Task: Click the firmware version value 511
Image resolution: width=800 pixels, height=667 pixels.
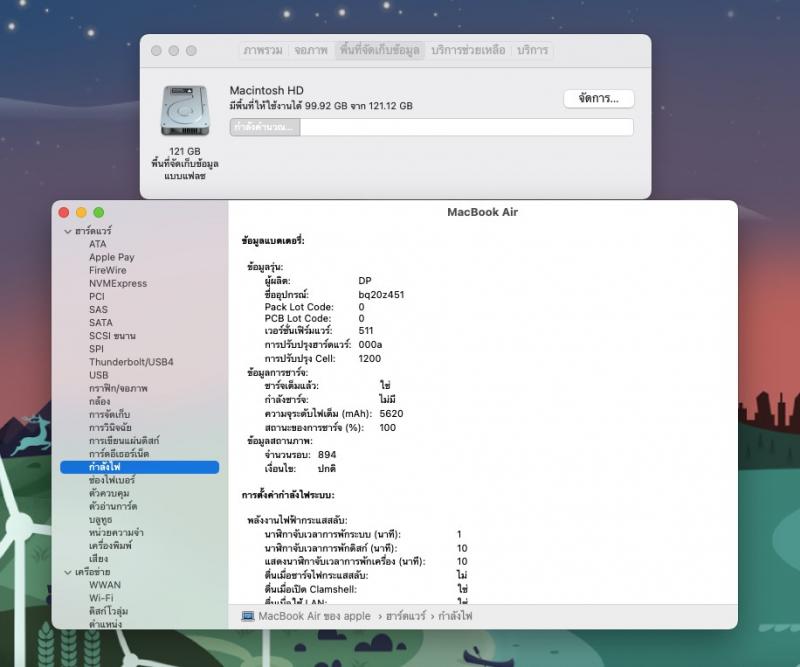Action: [x=366, y=331]
